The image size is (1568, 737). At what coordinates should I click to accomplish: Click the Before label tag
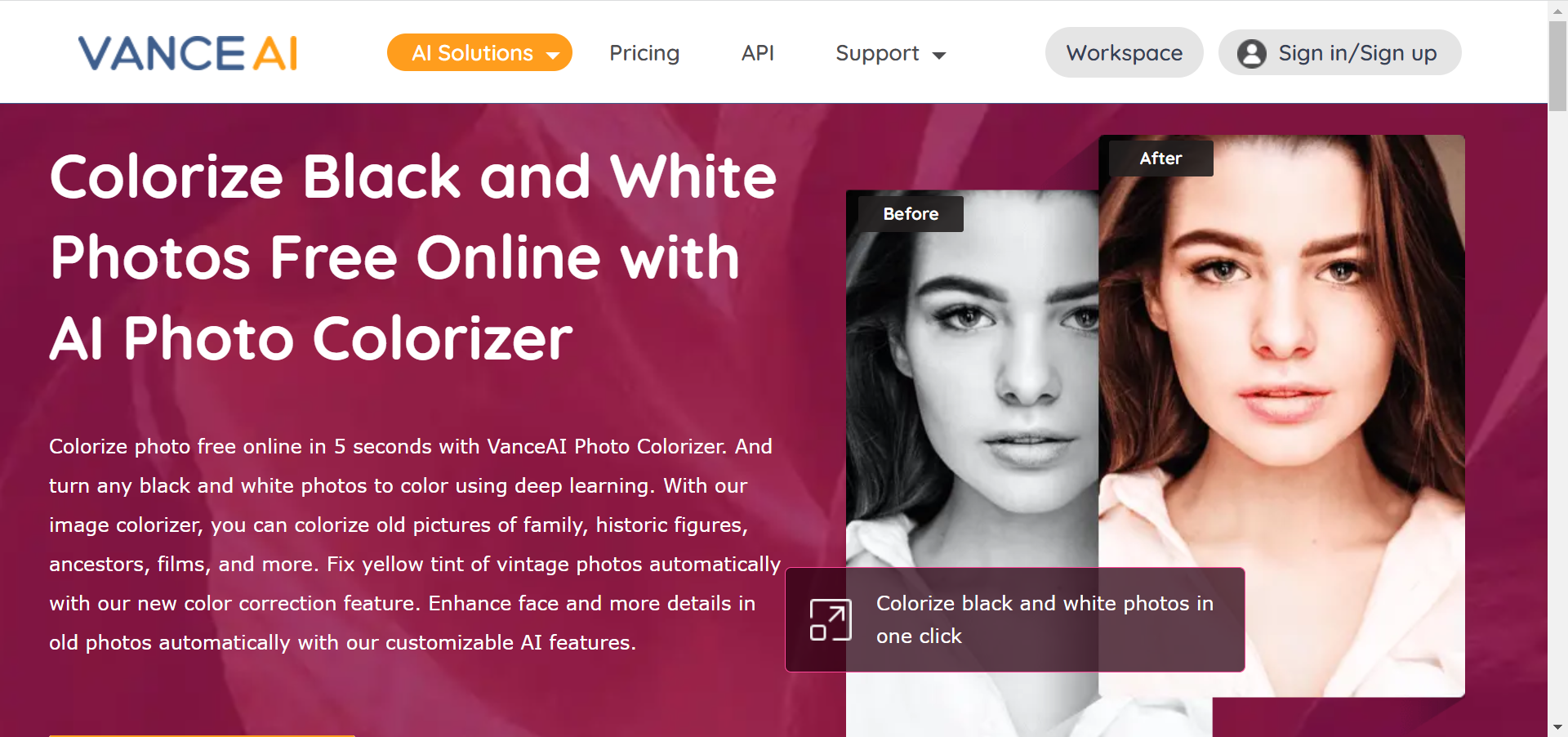point(911,213)
